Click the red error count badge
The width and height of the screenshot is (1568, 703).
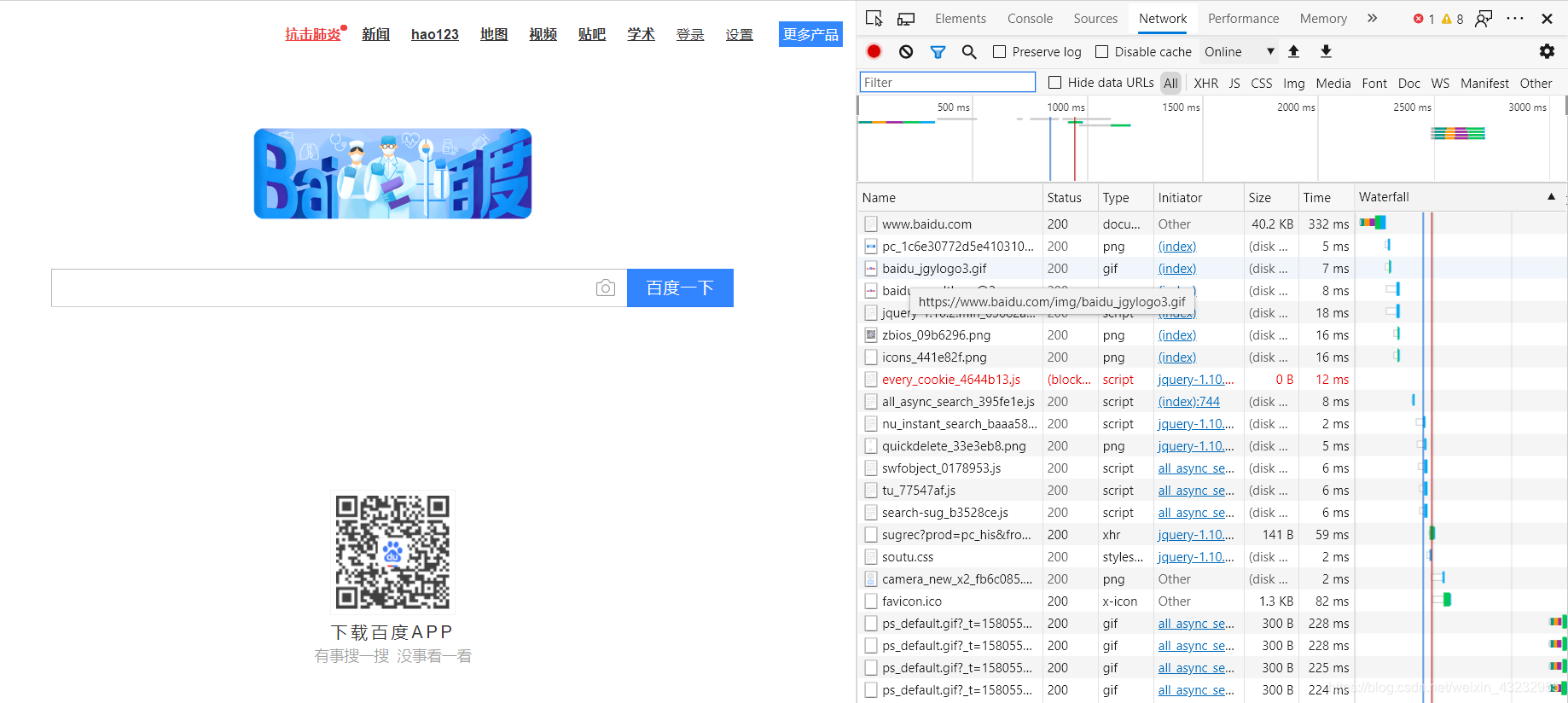[1424, 19]
